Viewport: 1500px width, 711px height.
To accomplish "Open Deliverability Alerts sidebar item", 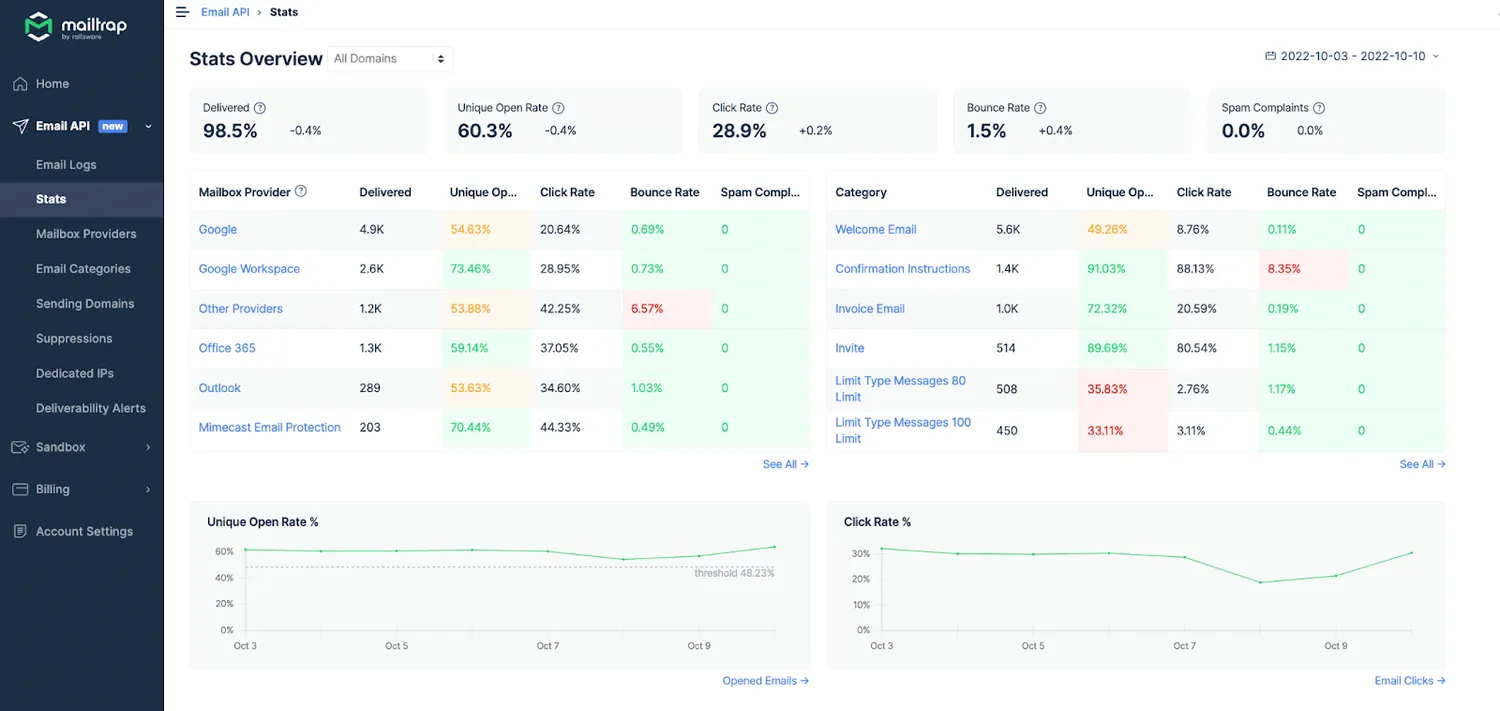I will coord(91,408).
